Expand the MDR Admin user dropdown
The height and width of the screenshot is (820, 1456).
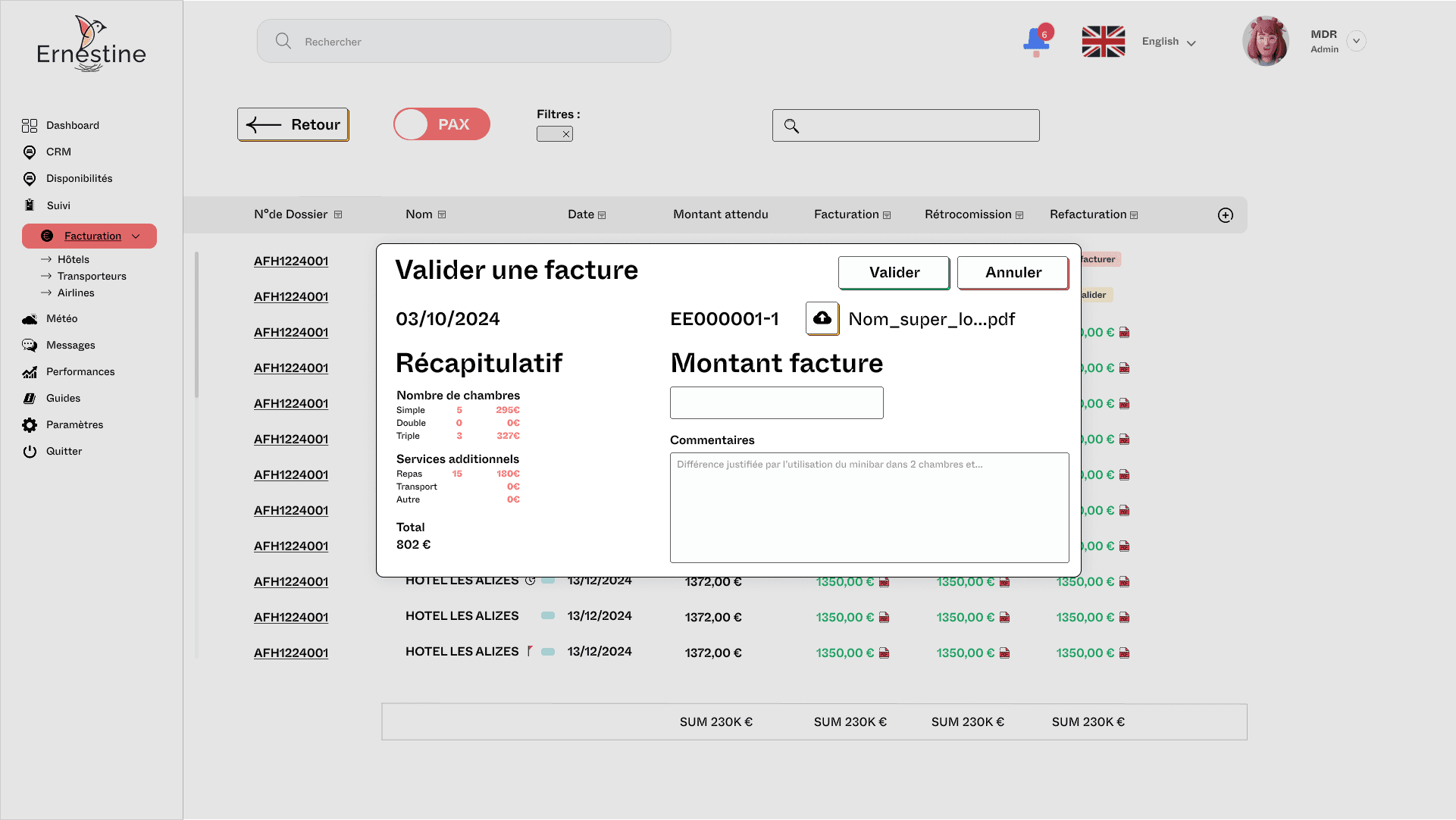1356,41
